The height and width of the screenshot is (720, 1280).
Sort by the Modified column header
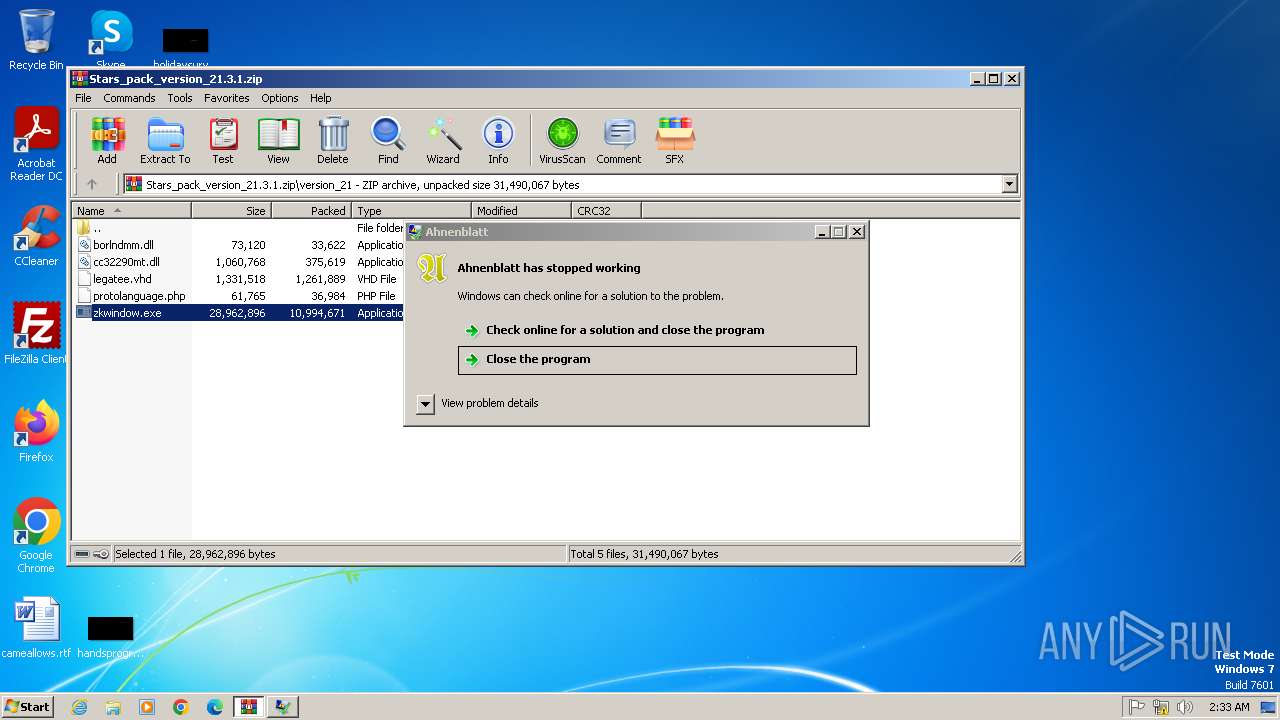click(x=522, y=211)
